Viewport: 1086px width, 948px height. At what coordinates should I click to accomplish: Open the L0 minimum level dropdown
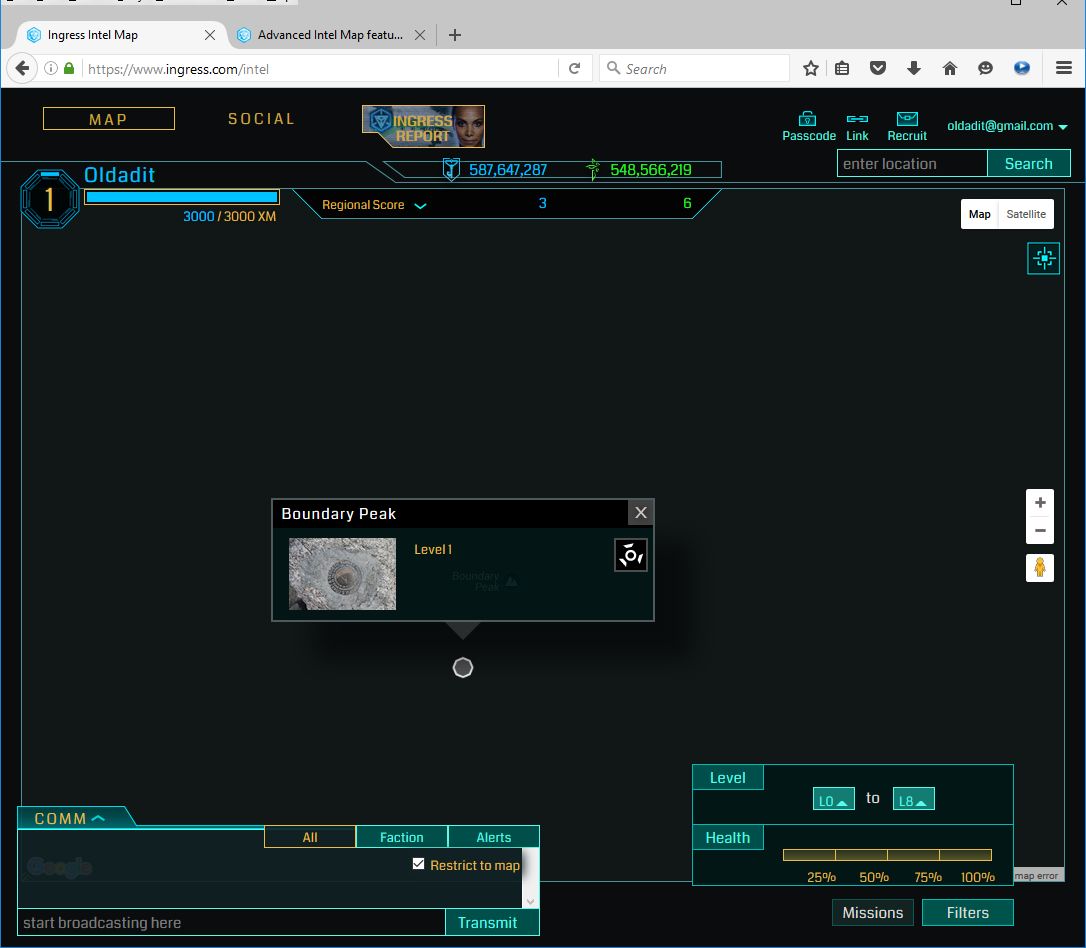pos(833,800)
